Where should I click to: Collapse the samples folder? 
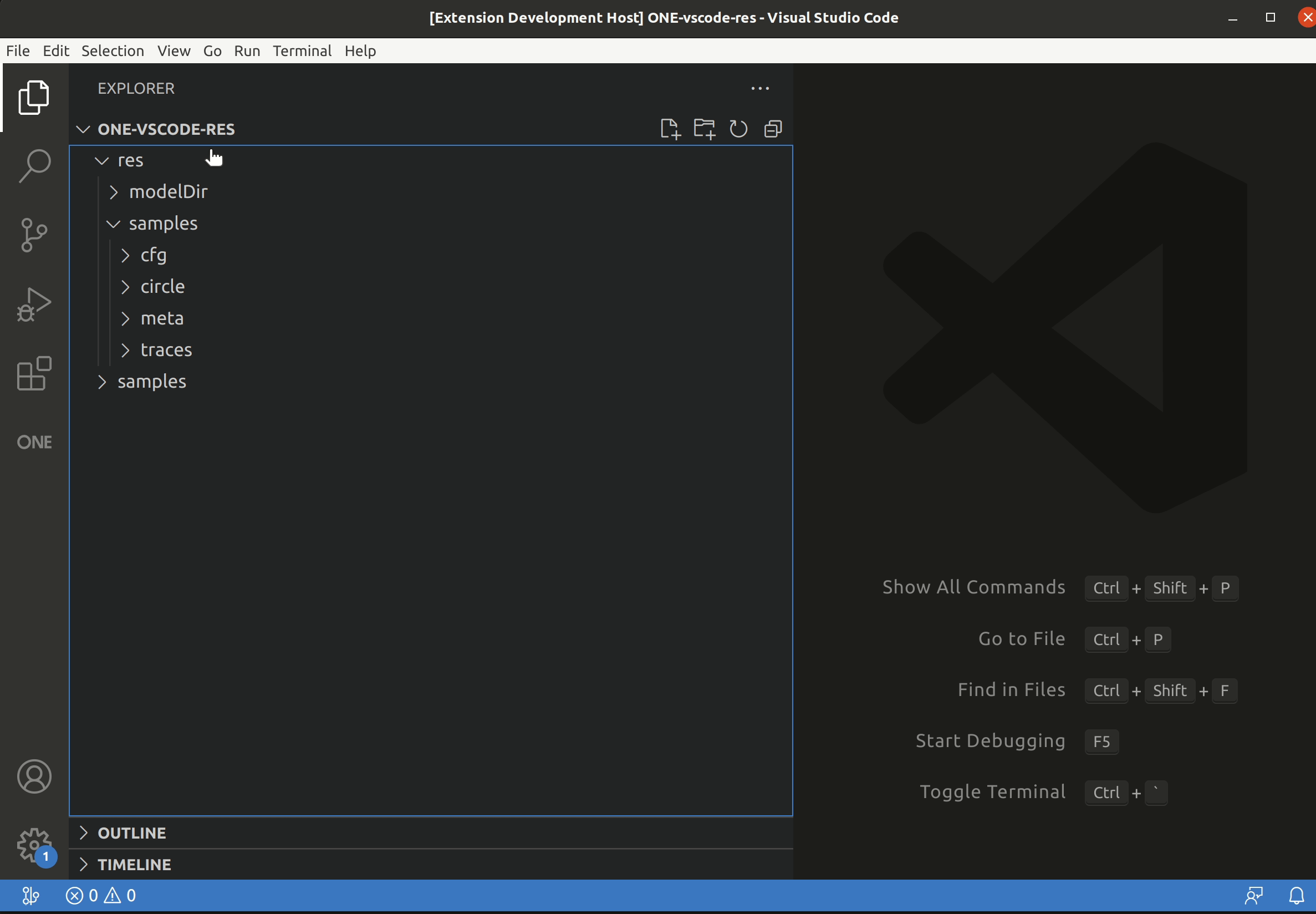pos(163,223)
